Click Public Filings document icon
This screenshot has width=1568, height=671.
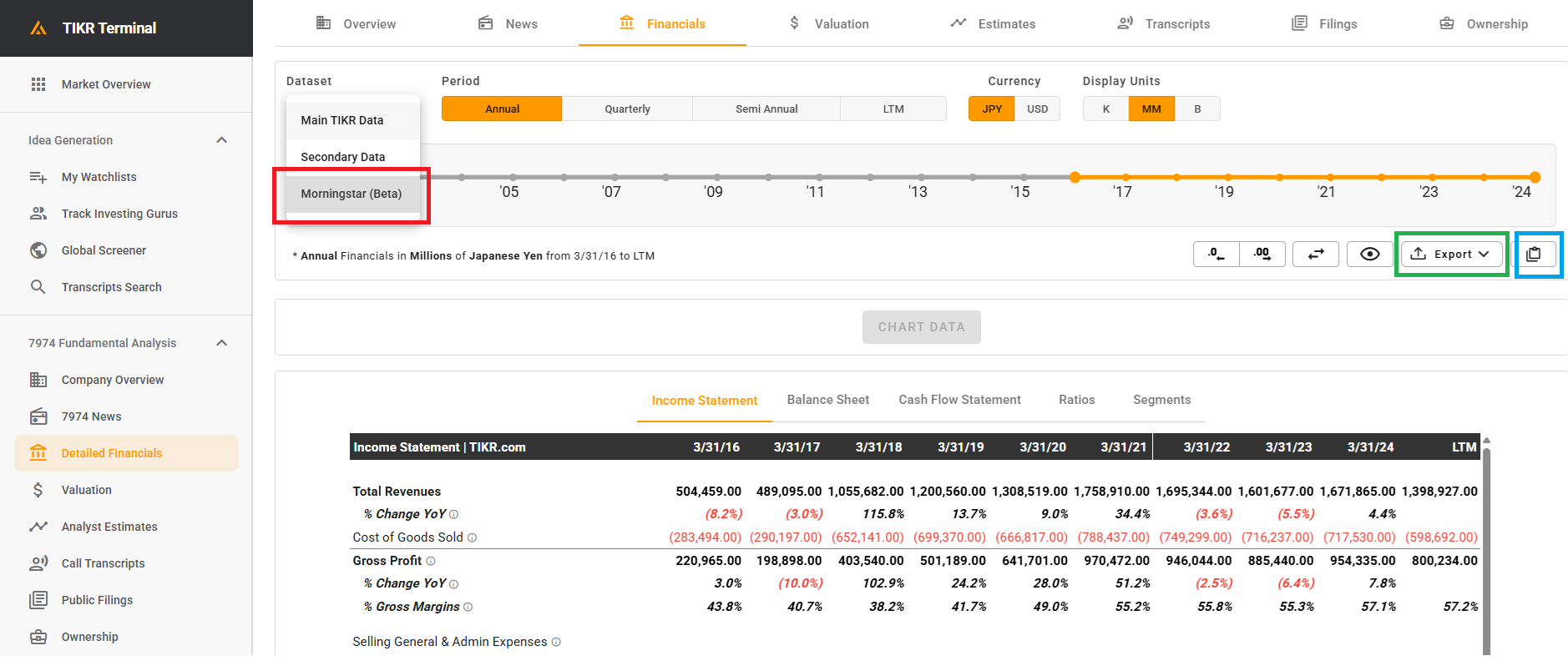coord(38,600)
